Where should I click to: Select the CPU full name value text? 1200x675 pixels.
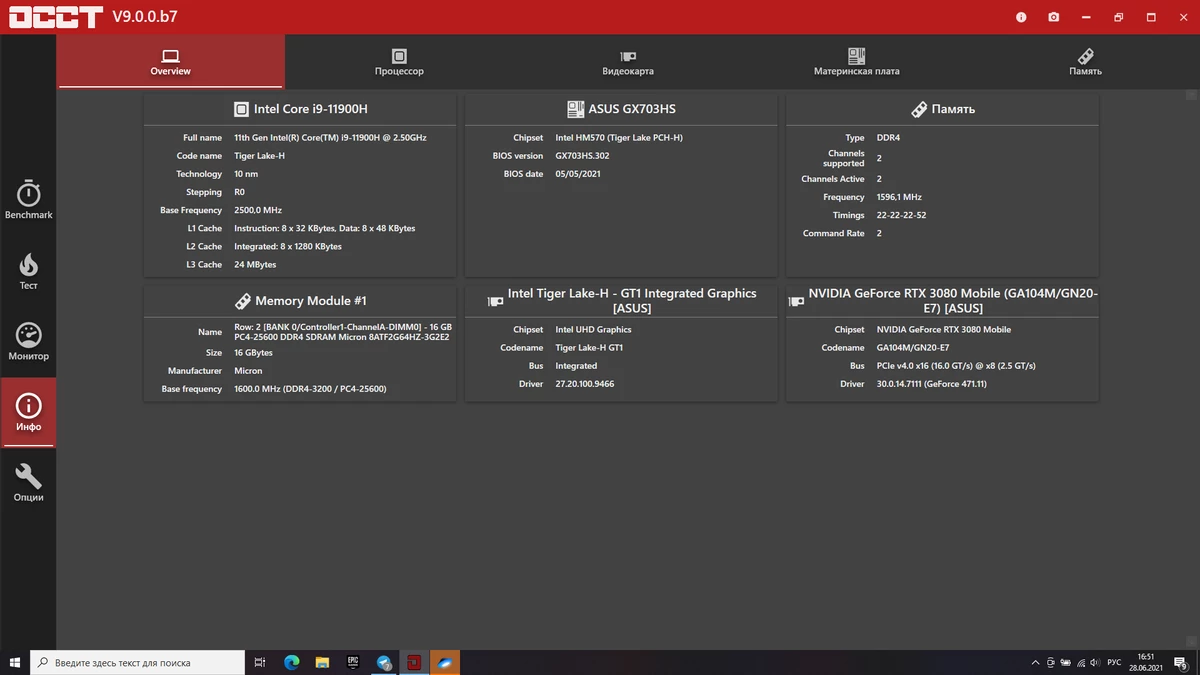330,138
